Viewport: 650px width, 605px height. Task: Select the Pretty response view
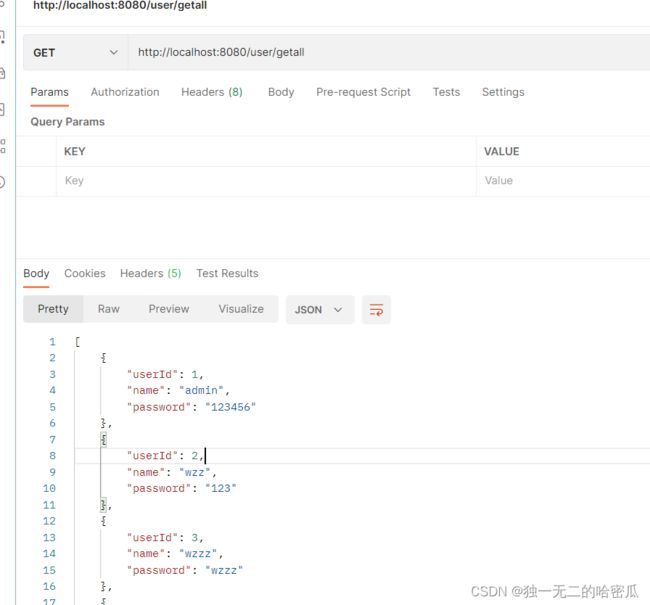[x=53, y=309]
